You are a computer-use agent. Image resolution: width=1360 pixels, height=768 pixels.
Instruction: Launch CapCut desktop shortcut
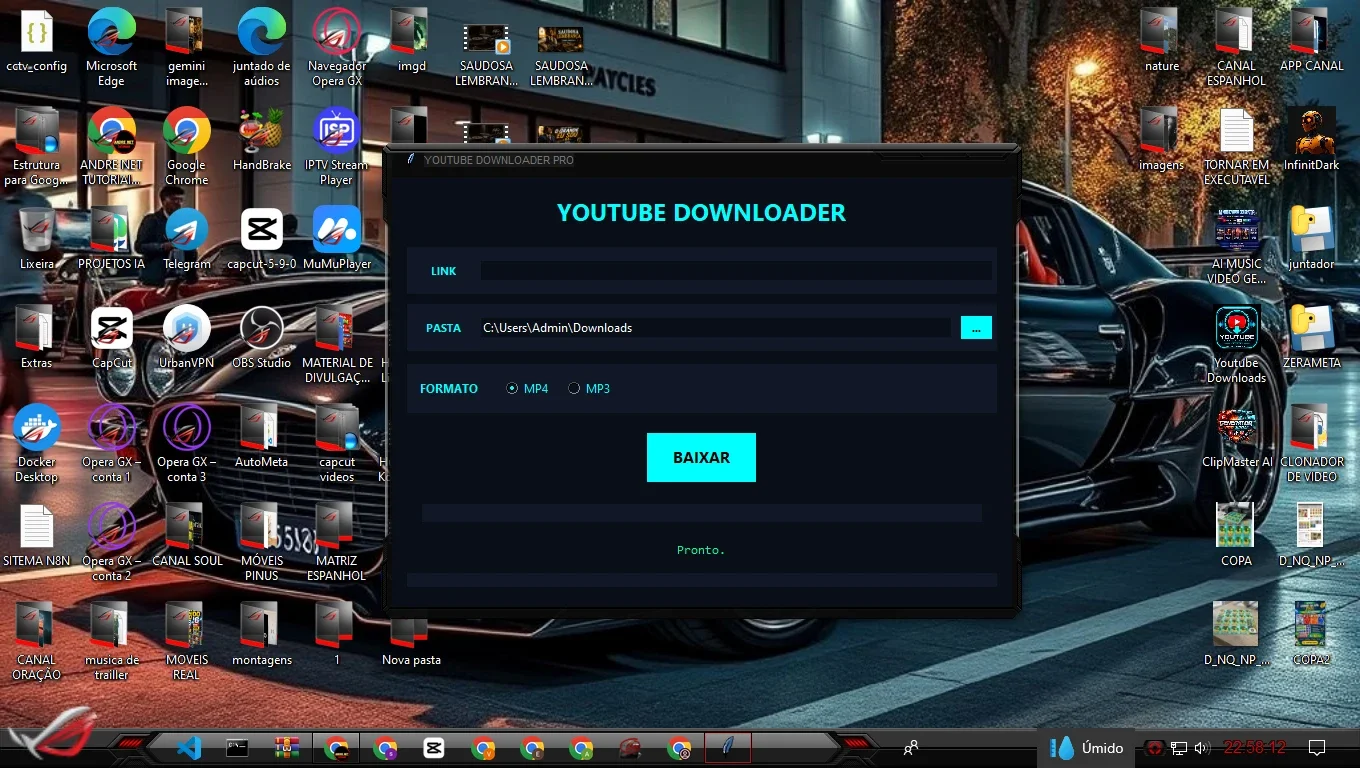click(112, 338)
